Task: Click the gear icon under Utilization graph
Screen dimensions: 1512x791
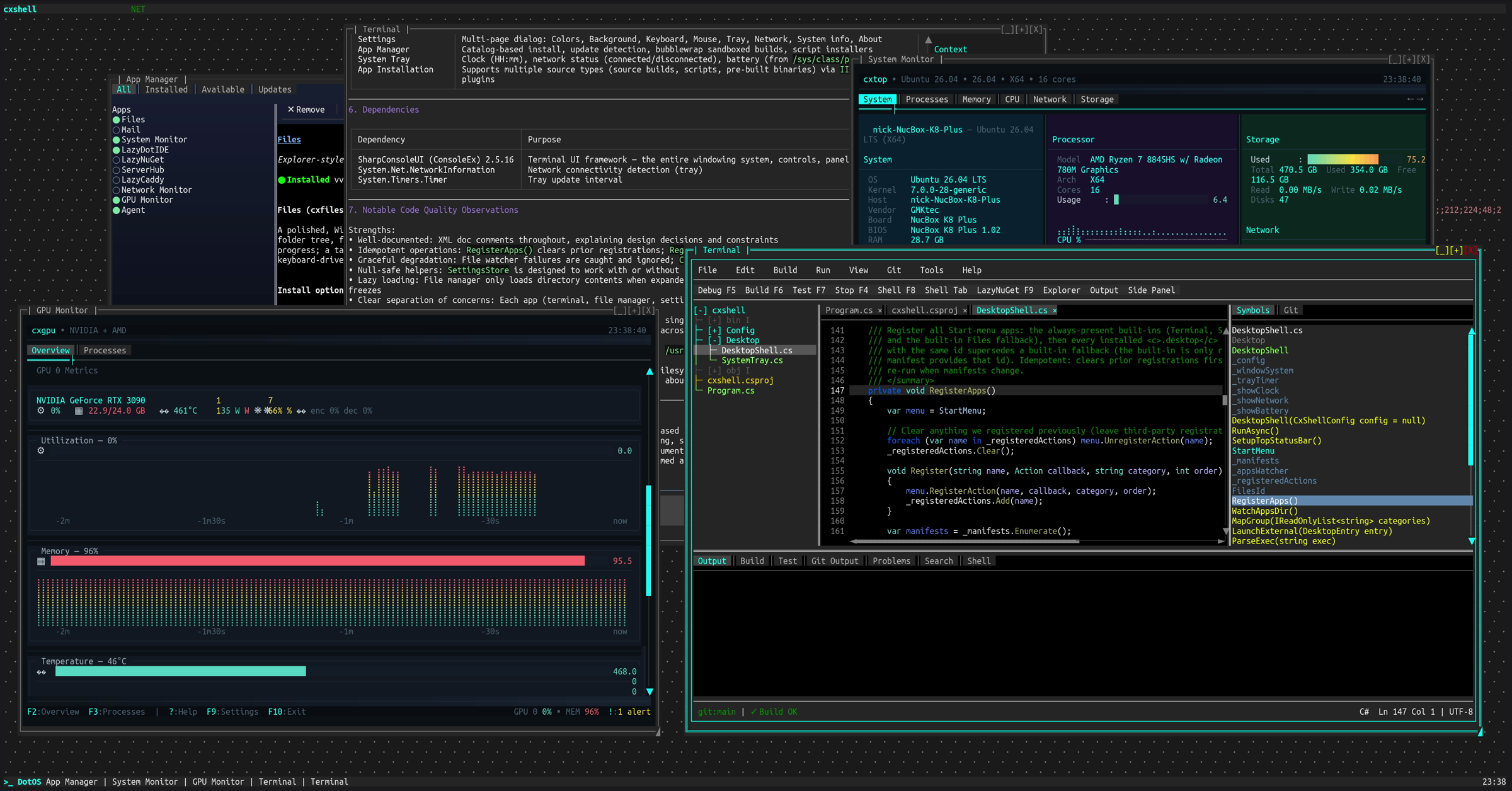Action: 41,451
